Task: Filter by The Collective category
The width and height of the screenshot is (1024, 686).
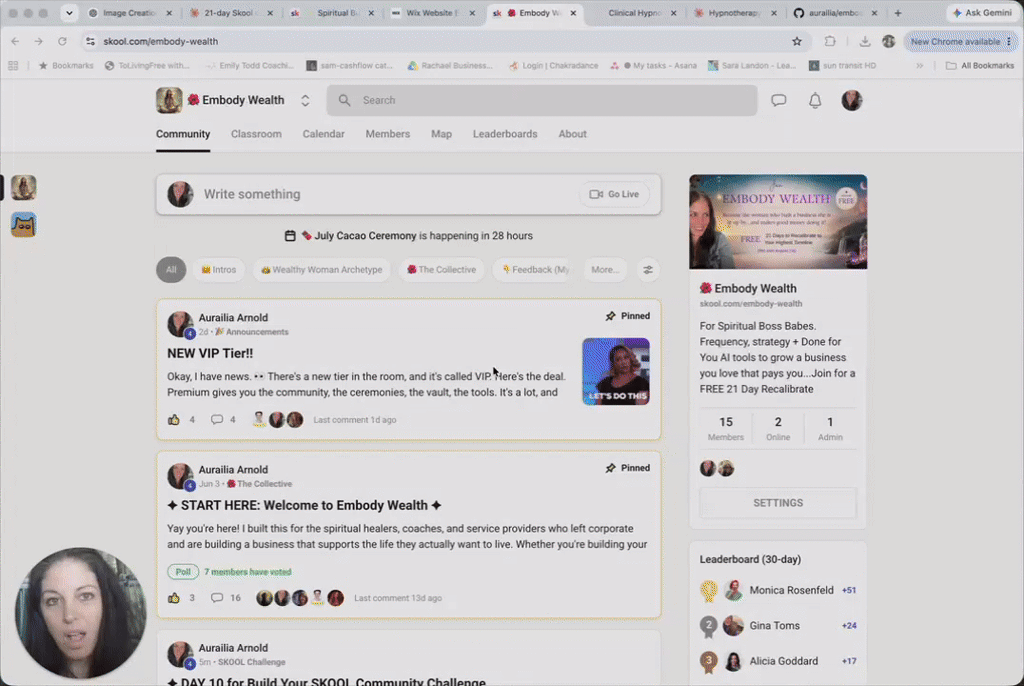Action: (441, 270)
